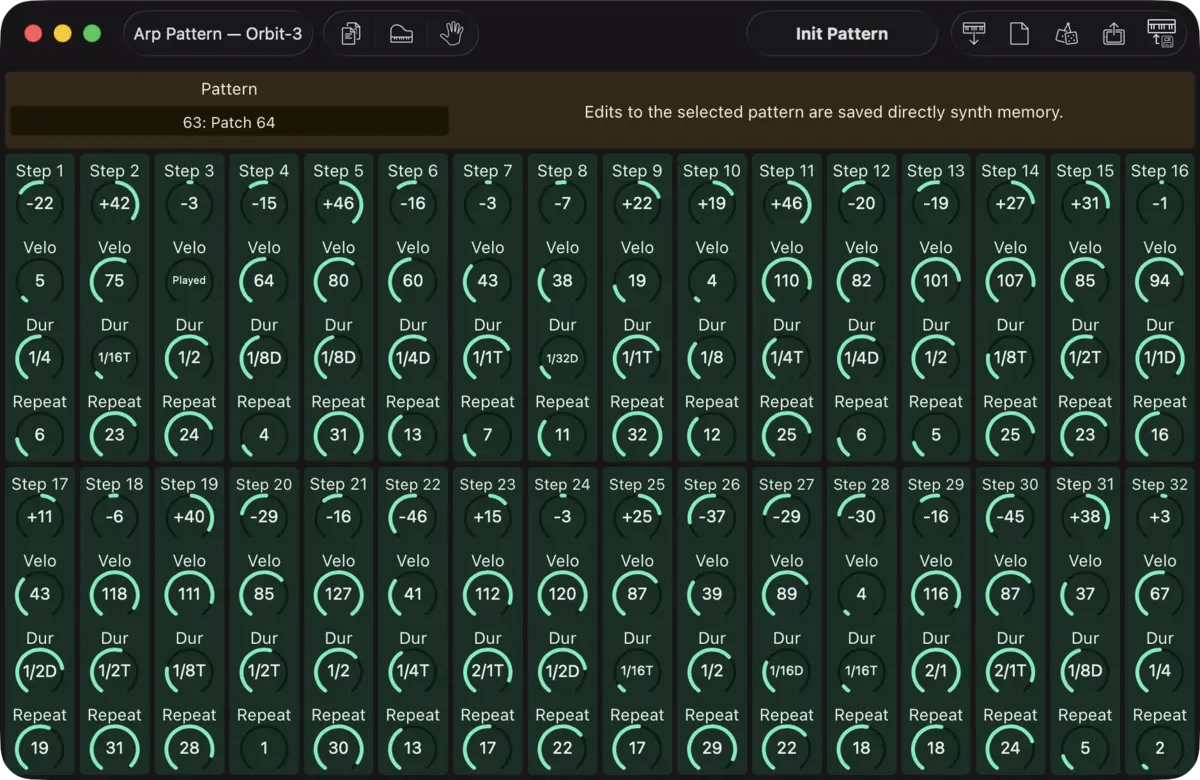Click the Step 7 Dur knob showing 1/1T

(x=488, y=357)
